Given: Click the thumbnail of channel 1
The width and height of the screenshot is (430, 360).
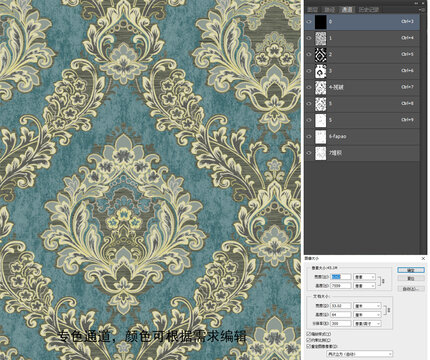Looking at the screenshot, I should [x=321, y=38].
